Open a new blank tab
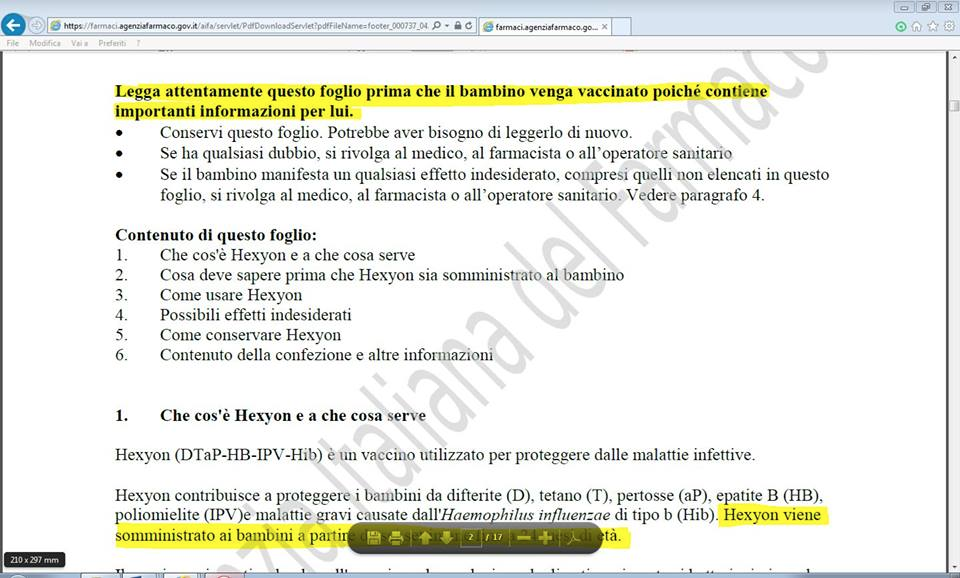The image size is (960, 578). click(621, 26)
